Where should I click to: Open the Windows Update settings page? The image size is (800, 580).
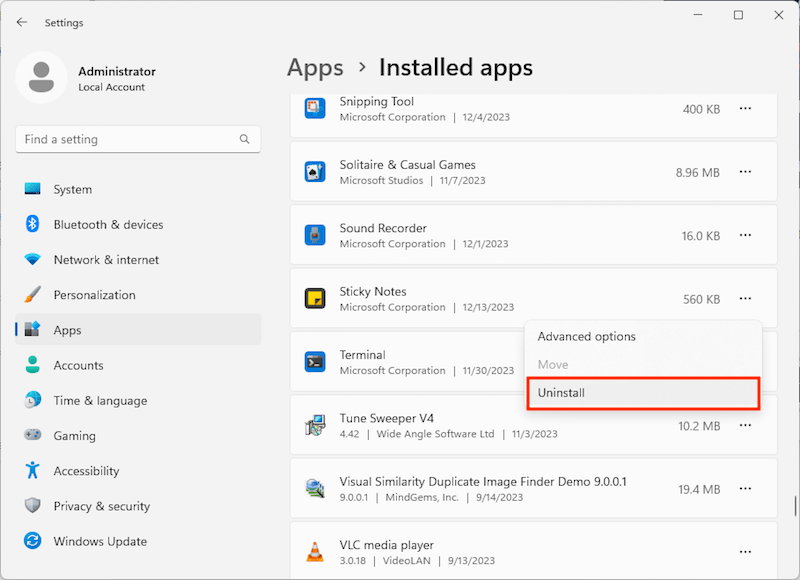pos(138,541)
